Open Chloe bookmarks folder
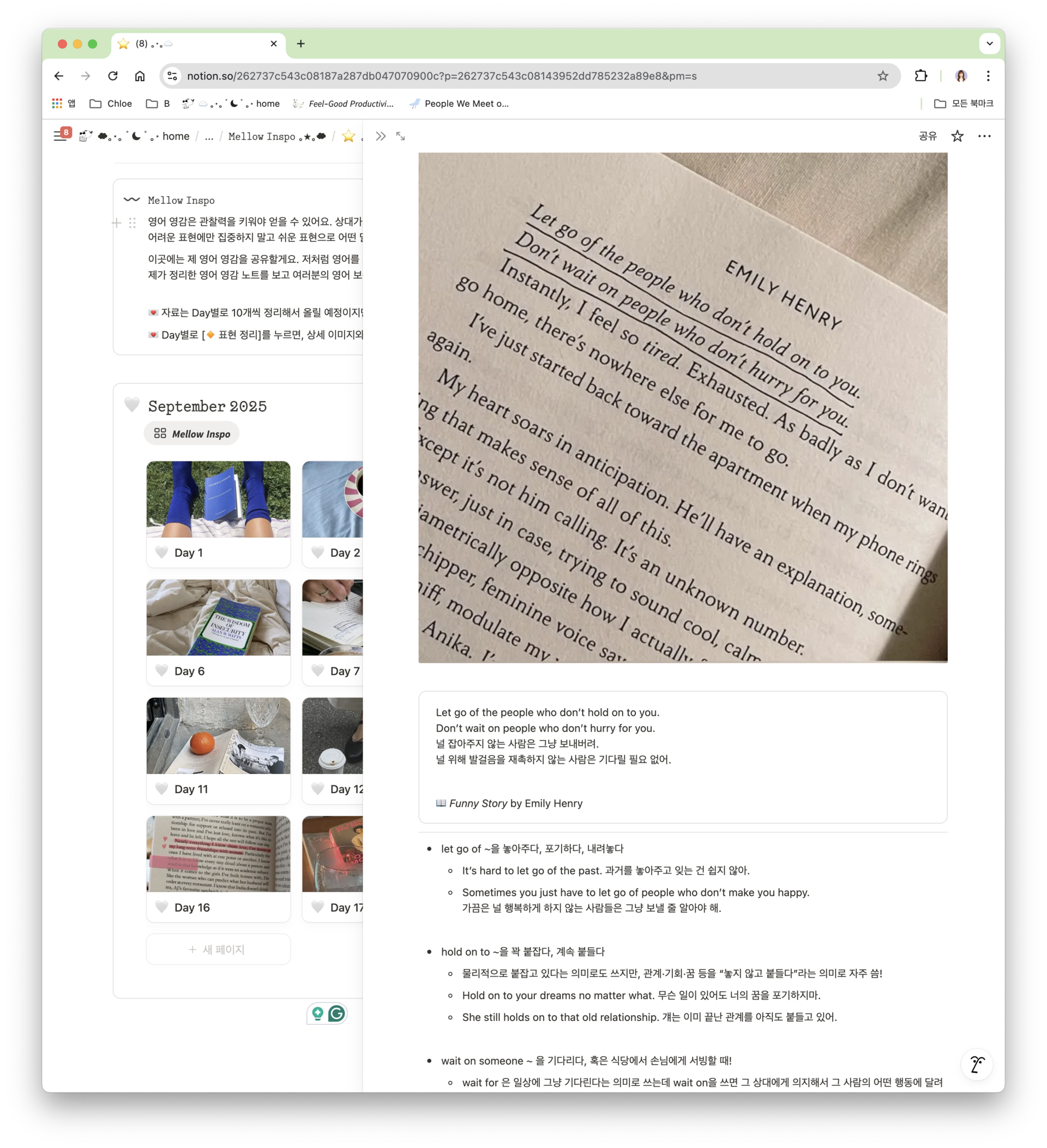Viewport: 1047px width, 1148px height. (x=111, y=104)
